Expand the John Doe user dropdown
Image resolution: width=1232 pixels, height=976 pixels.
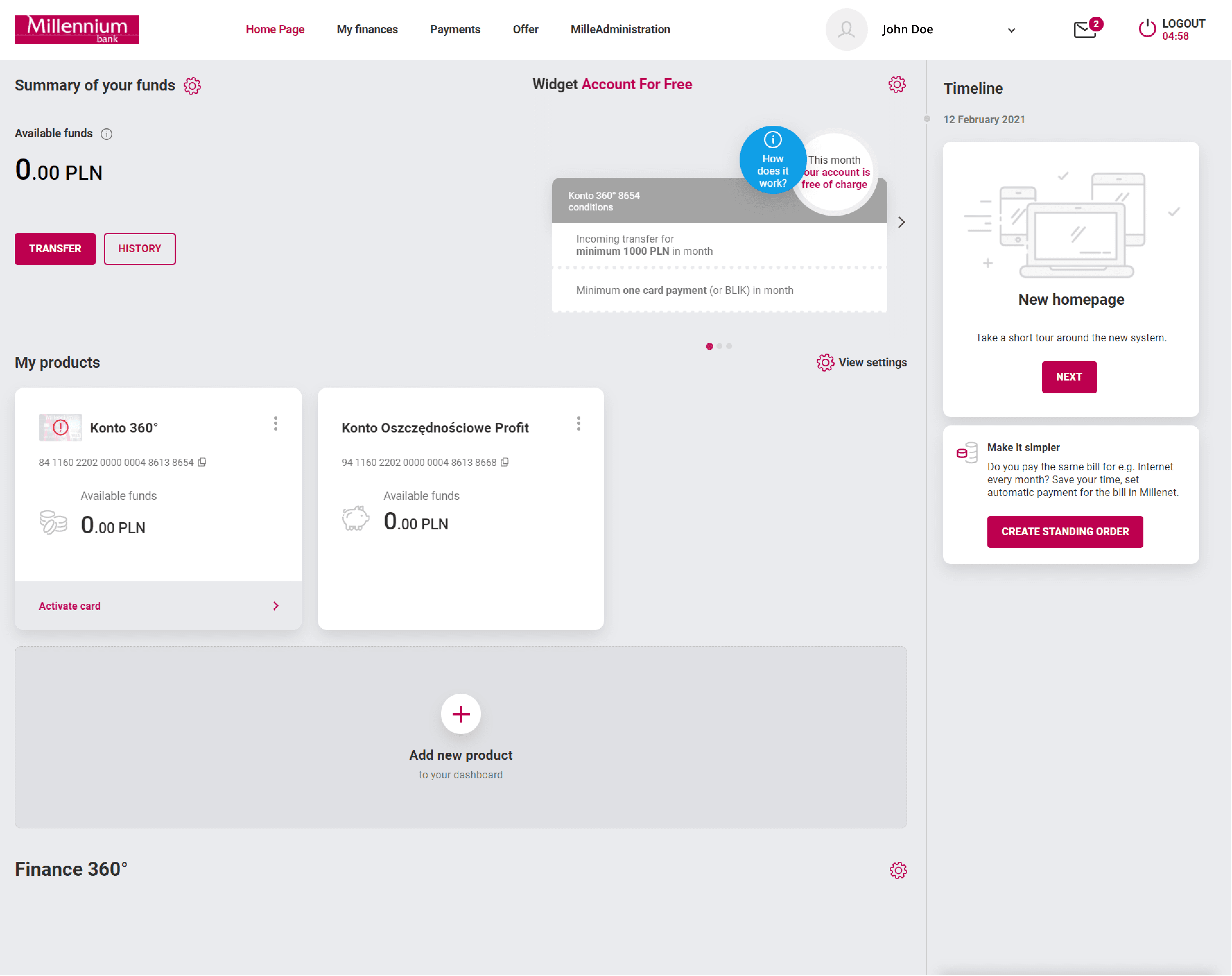(1011, 30)
